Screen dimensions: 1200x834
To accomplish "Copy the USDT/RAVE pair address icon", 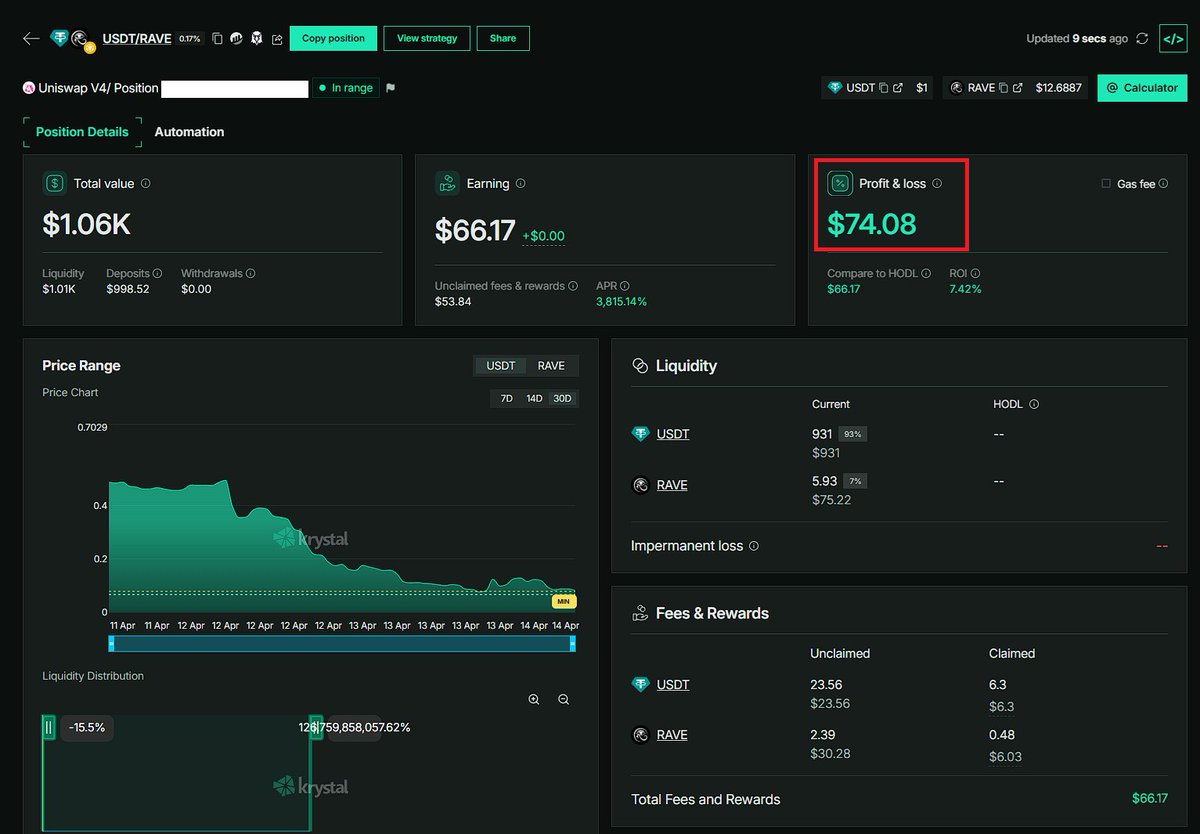I will pos(217,39).
